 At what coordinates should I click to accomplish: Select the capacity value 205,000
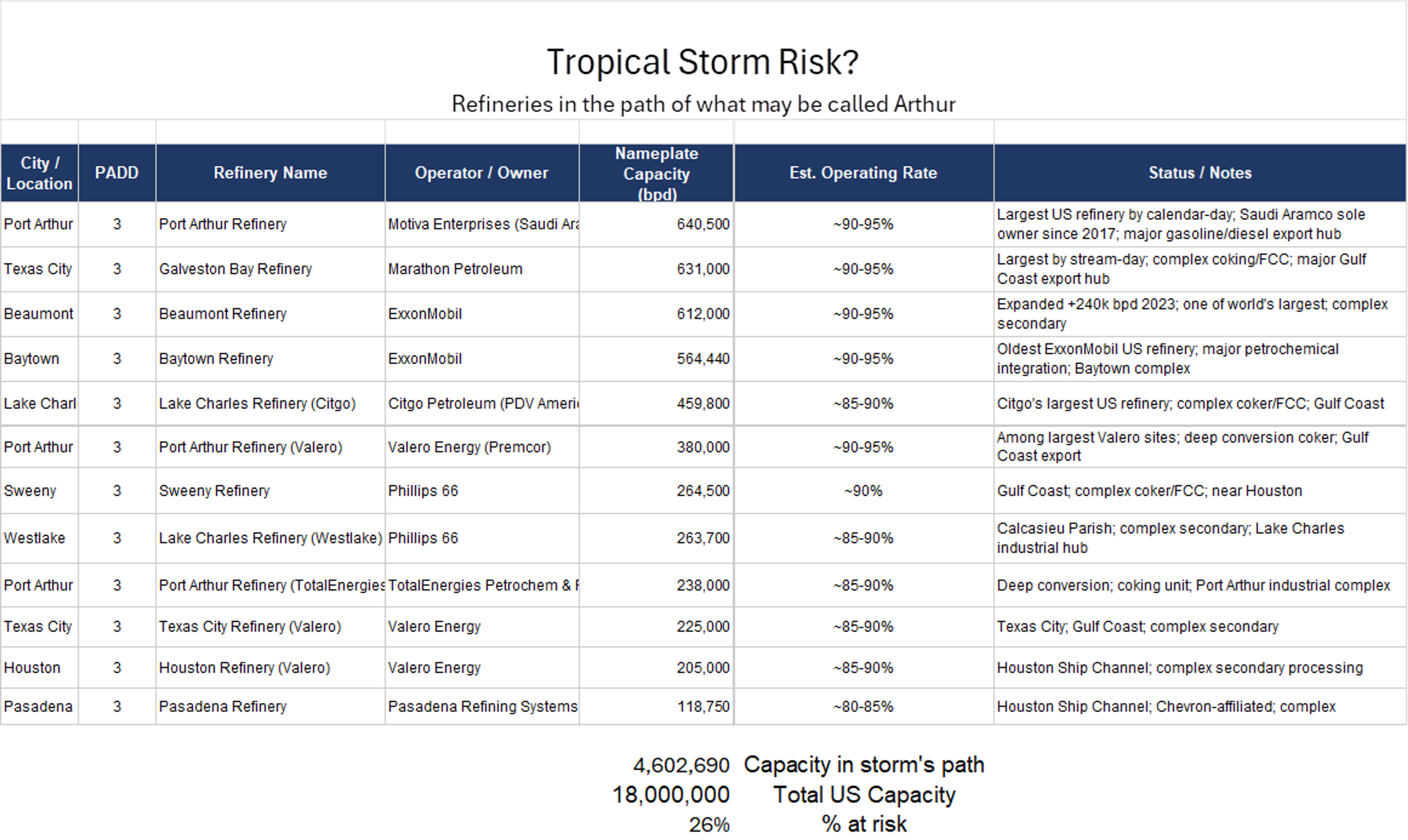(656, 668)
